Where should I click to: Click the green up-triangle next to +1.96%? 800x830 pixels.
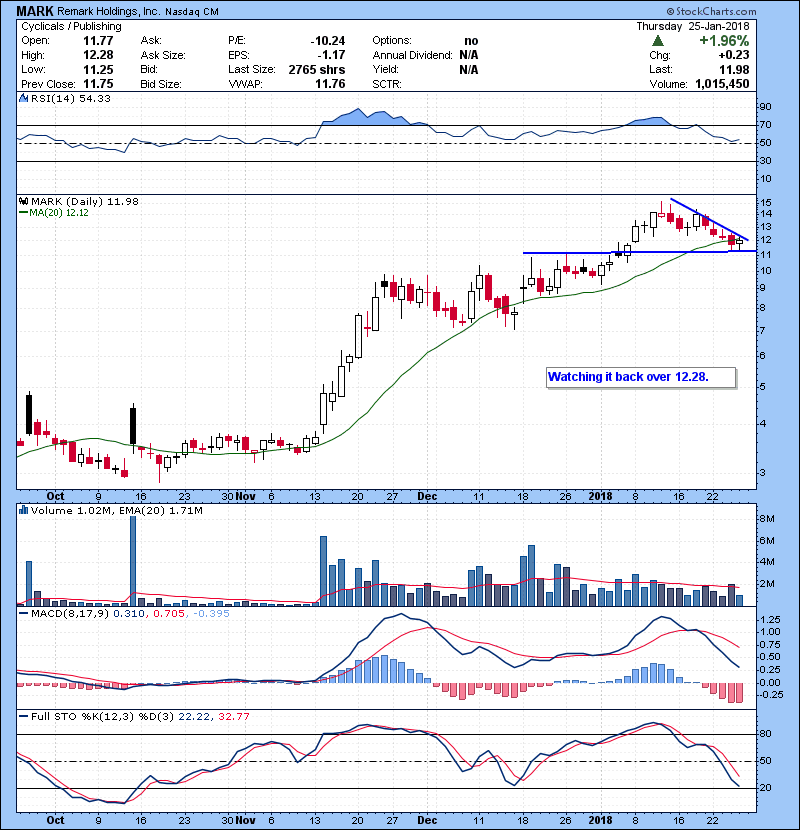658,41
